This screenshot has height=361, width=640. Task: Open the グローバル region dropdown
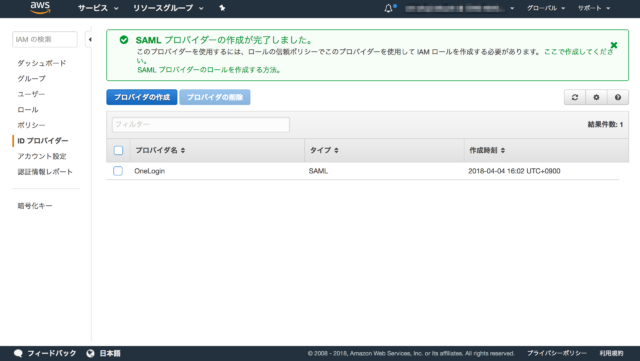[546, 8]
